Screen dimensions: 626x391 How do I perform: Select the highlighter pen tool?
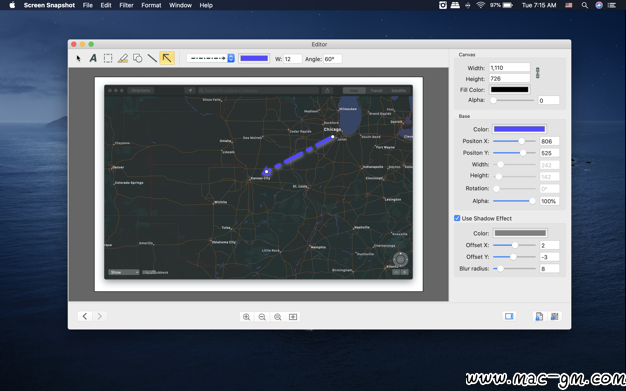(x=123, y=58)
